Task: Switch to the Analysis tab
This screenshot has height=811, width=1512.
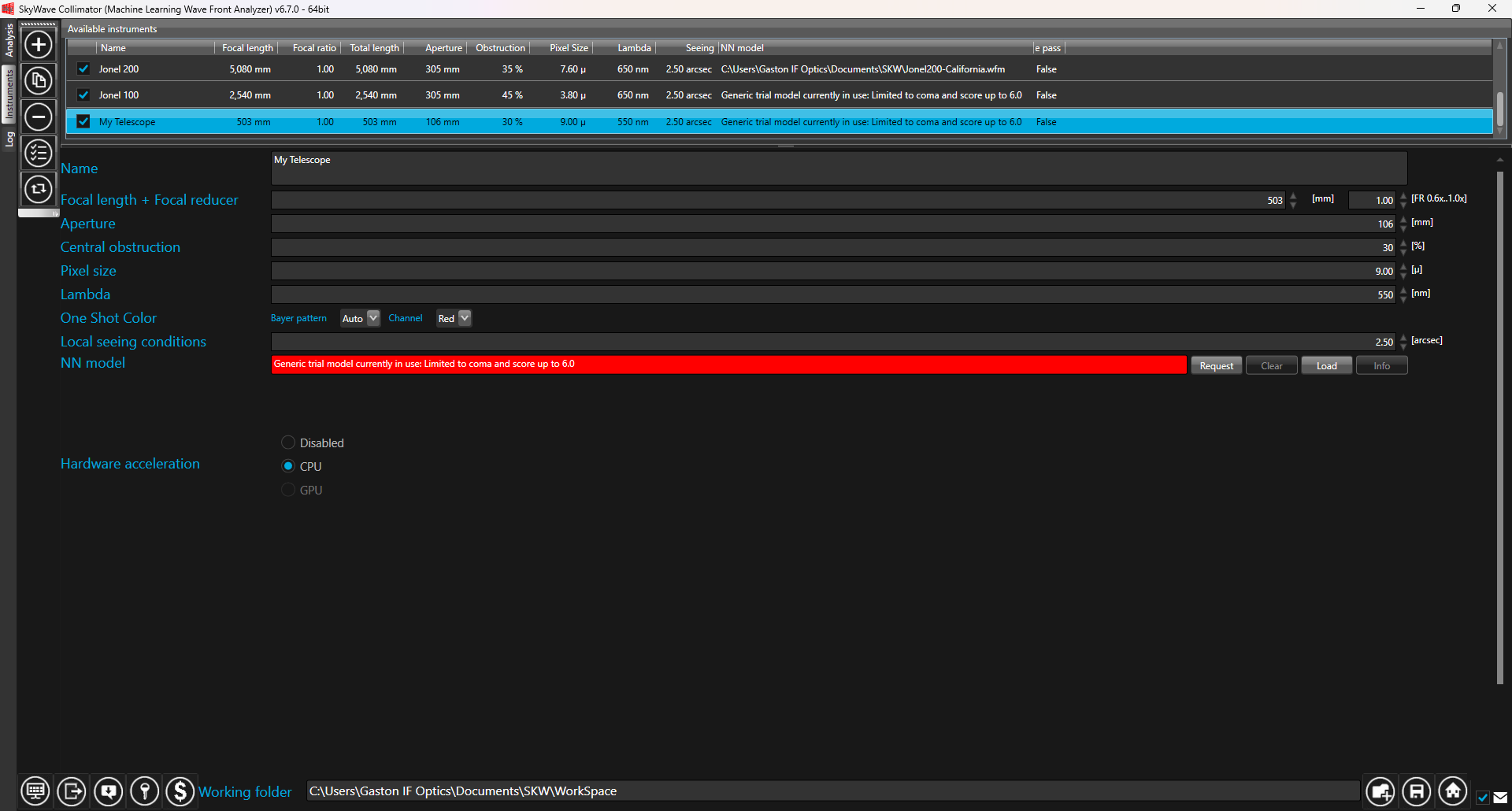Action: (9, 40)
